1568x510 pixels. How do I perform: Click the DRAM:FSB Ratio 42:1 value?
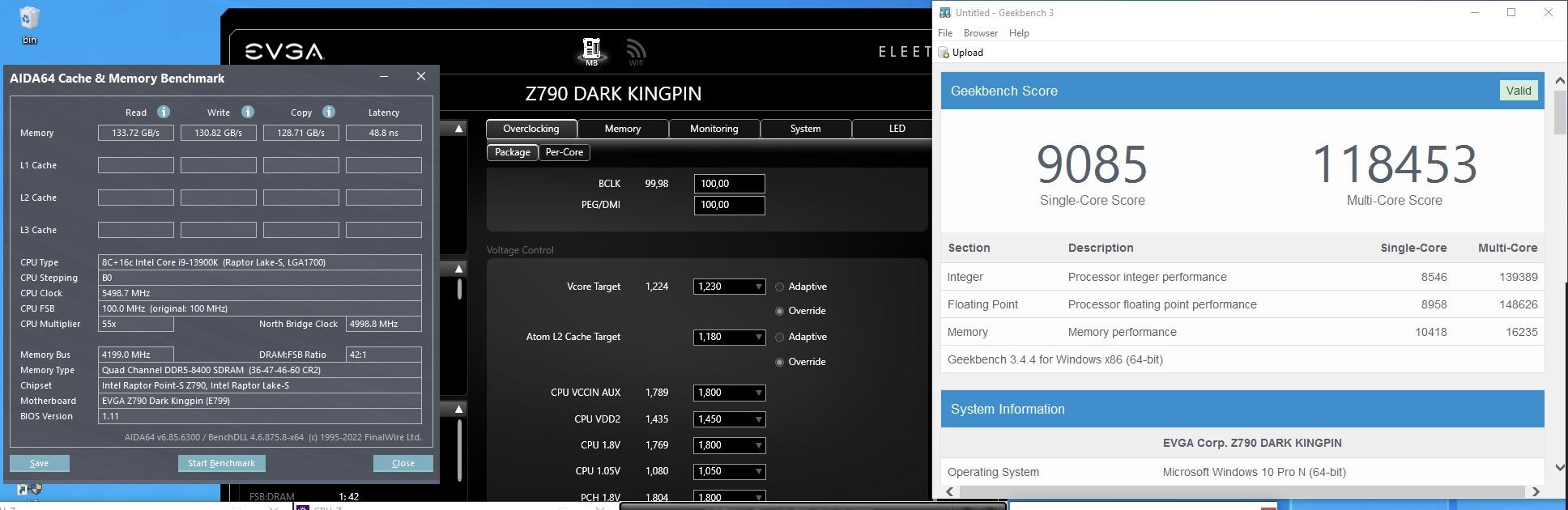384,355
